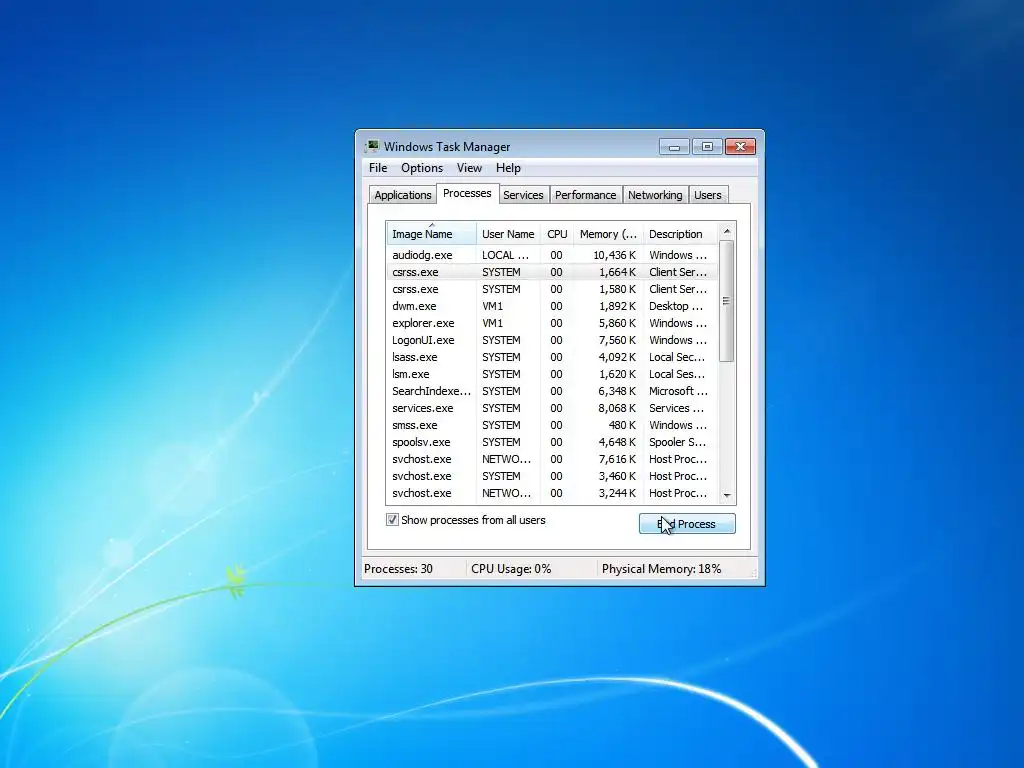
Task: Select the explorer.exe process
Action: click(552, 323)
